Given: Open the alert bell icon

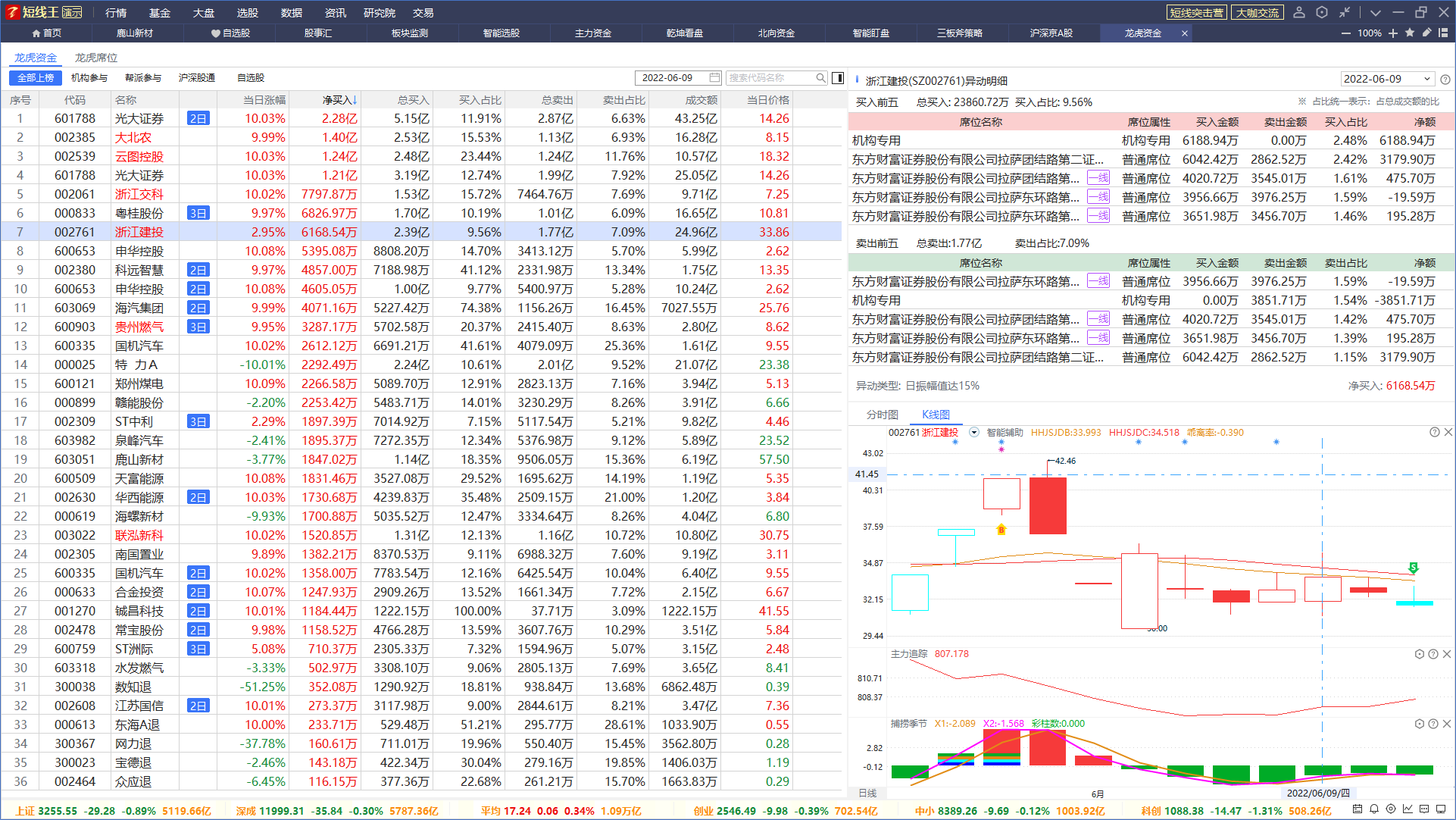Looking at the screenshot, I should click(1374, 809).
